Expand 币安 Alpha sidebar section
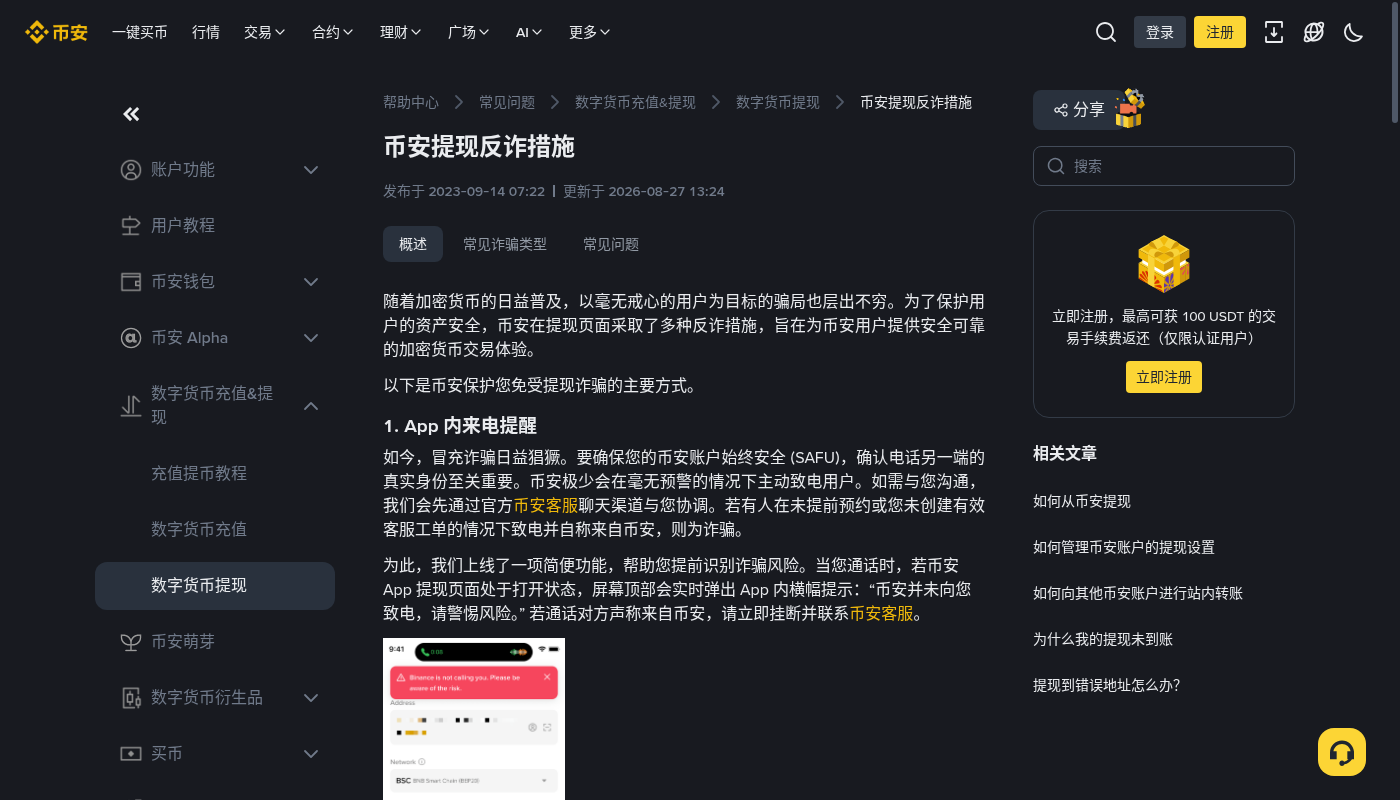 [x=311, y=338]
